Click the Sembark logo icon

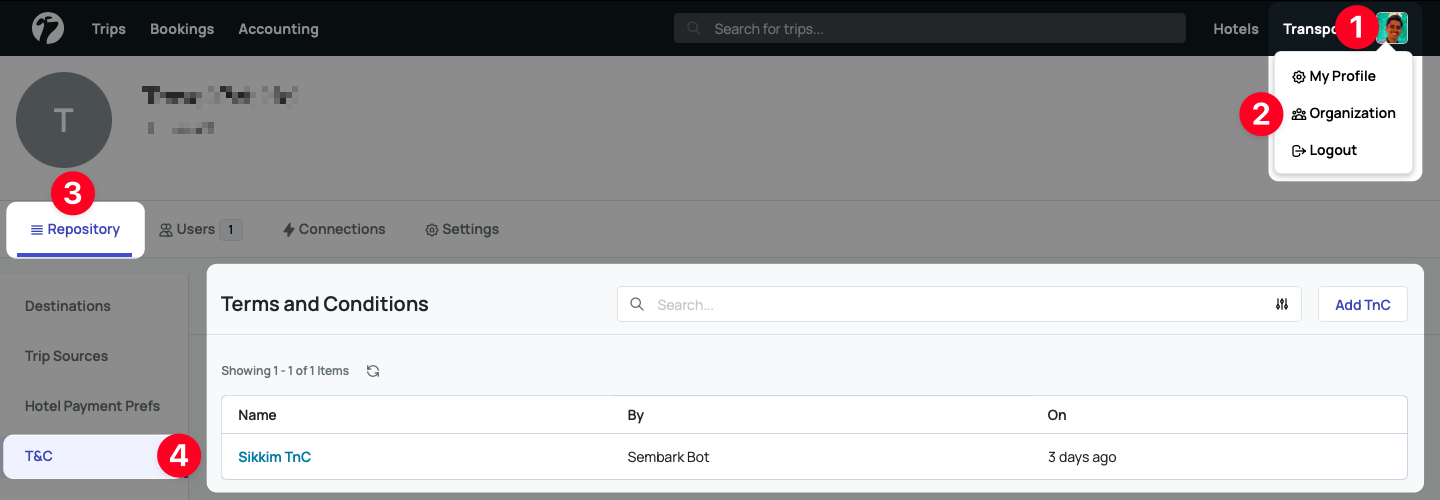coord(47,28)
